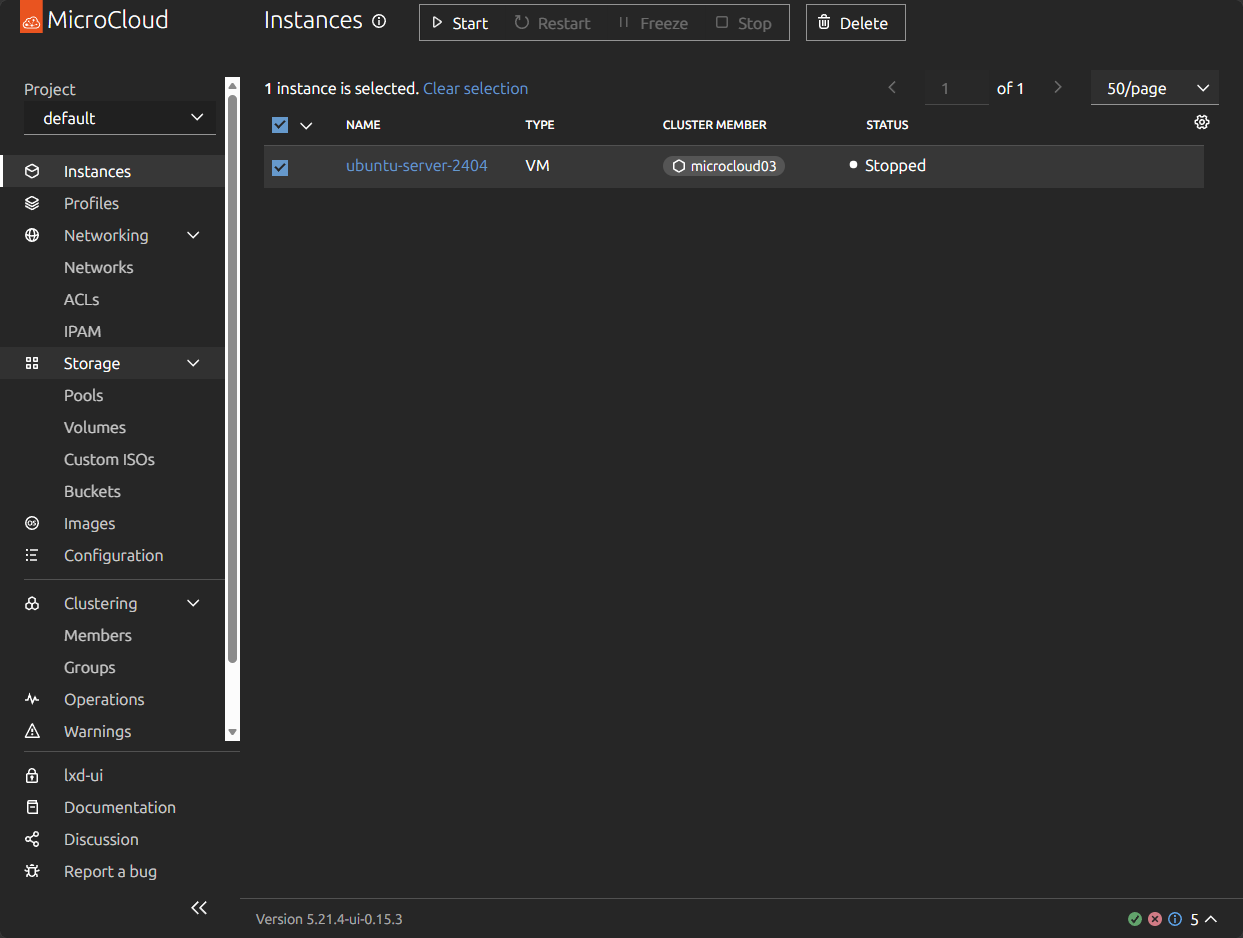Open Instances in the sidebar

pyautogui.click(x=112, y=171)
